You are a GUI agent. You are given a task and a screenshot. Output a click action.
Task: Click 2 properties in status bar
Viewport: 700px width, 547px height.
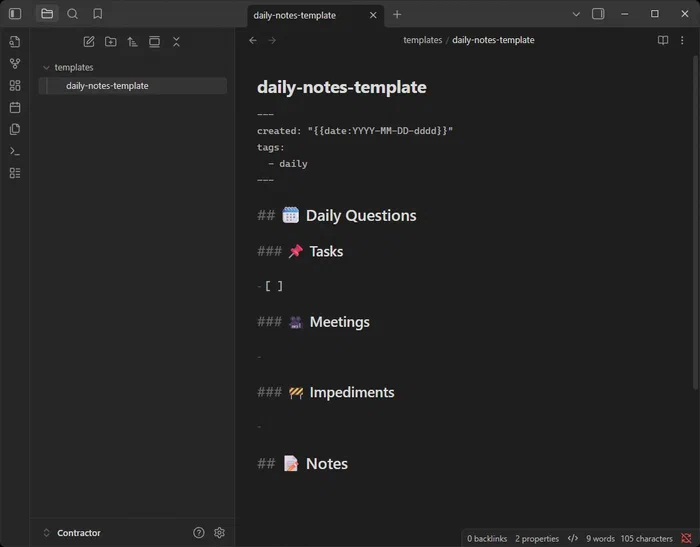[x=537, y=539]
